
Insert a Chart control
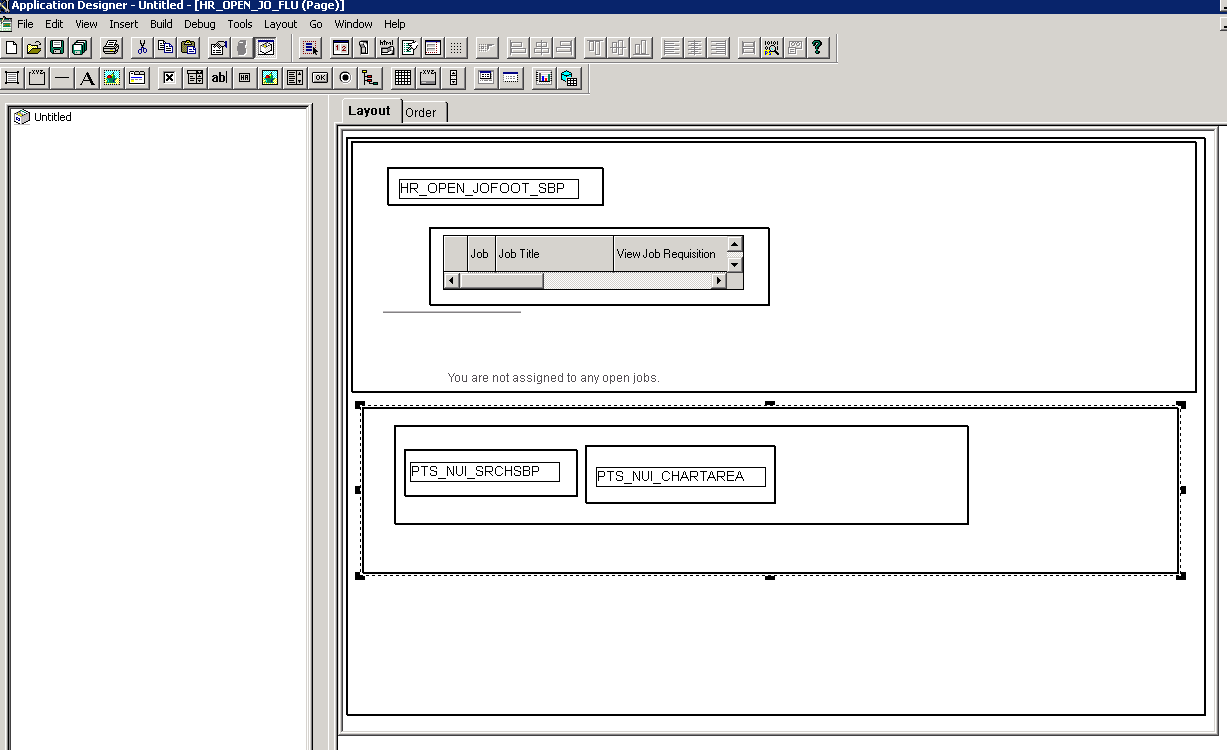543,77
